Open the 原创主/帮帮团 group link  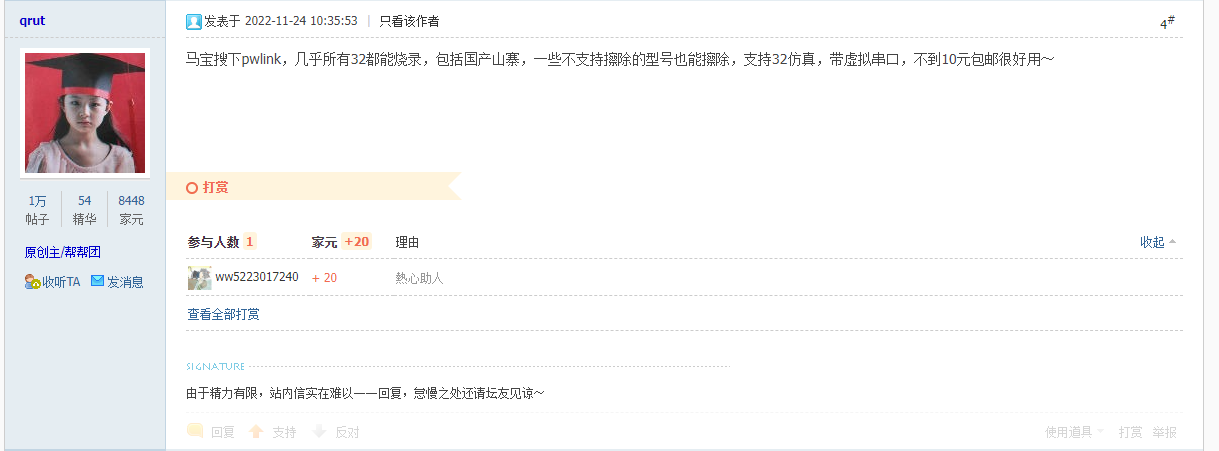63,252
